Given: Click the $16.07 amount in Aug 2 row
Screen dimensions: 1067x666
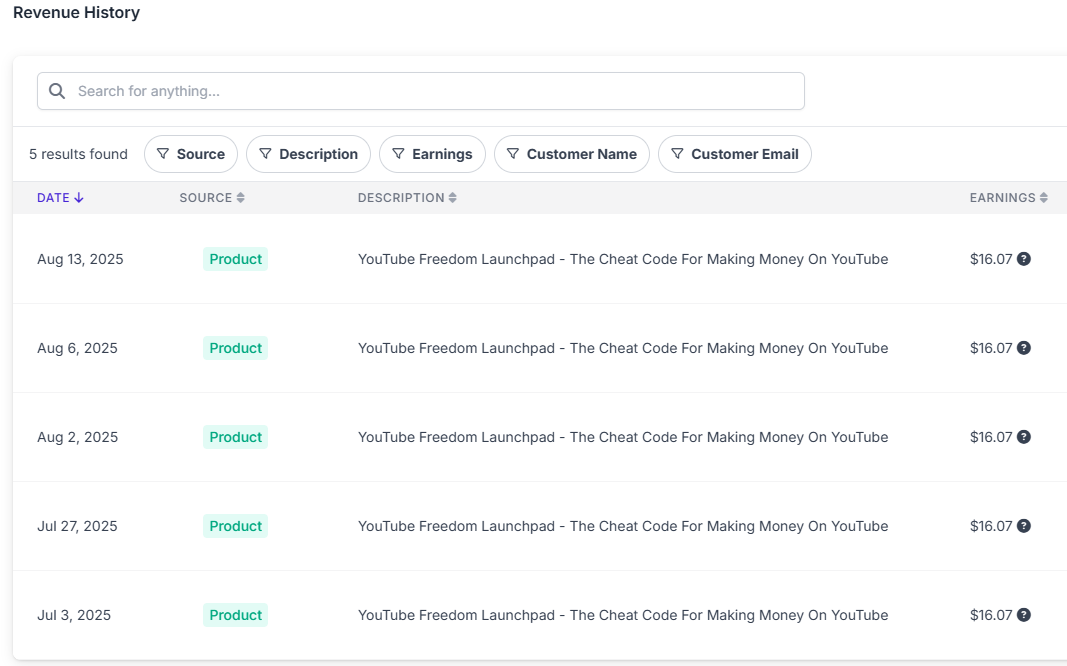Looking at the screenshot, I should click(x=991, y=437).
